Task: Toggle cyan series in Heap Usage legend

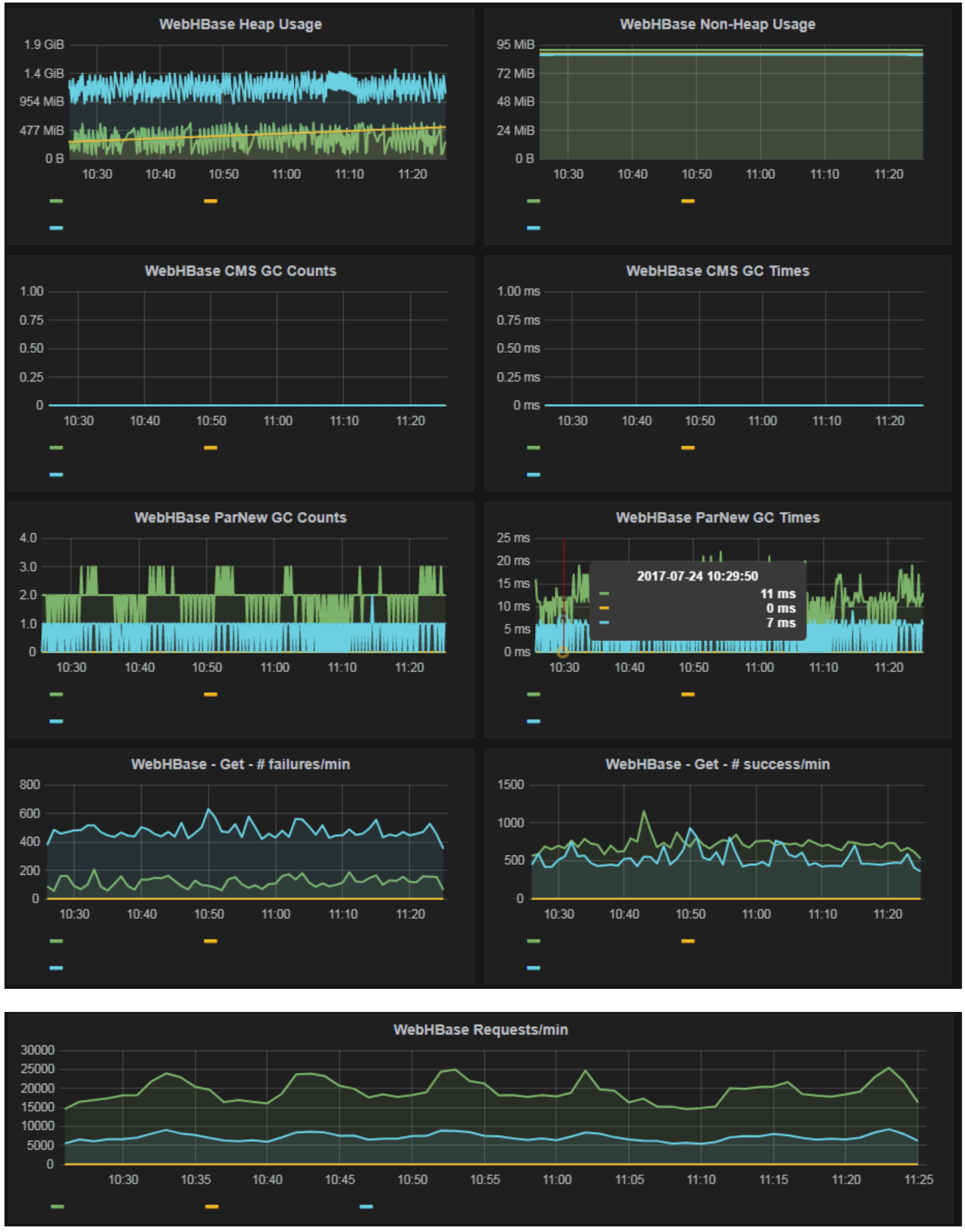Action: click(x=56, y=228)
